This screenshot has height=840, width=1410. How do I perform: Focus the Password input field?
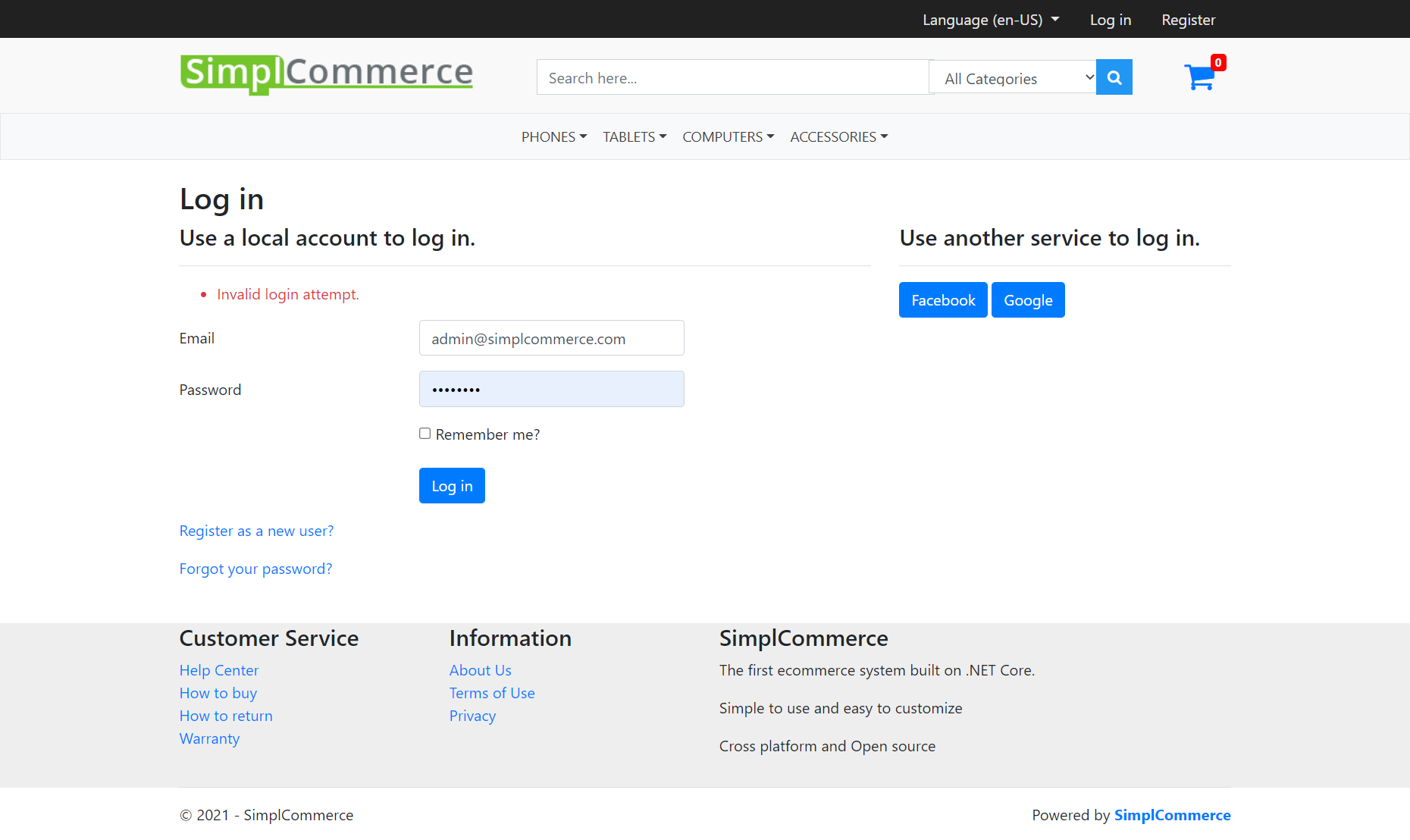coord(552,389)
